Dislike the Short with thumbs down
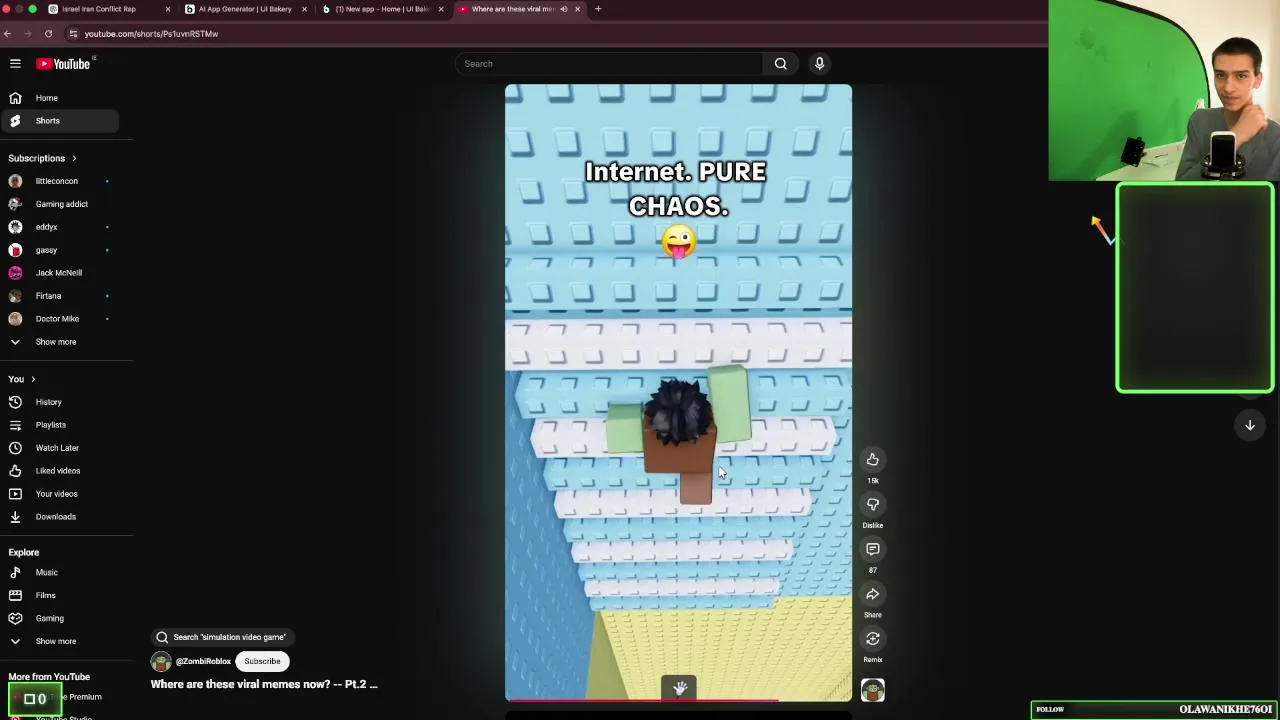 tap(872, 504)
